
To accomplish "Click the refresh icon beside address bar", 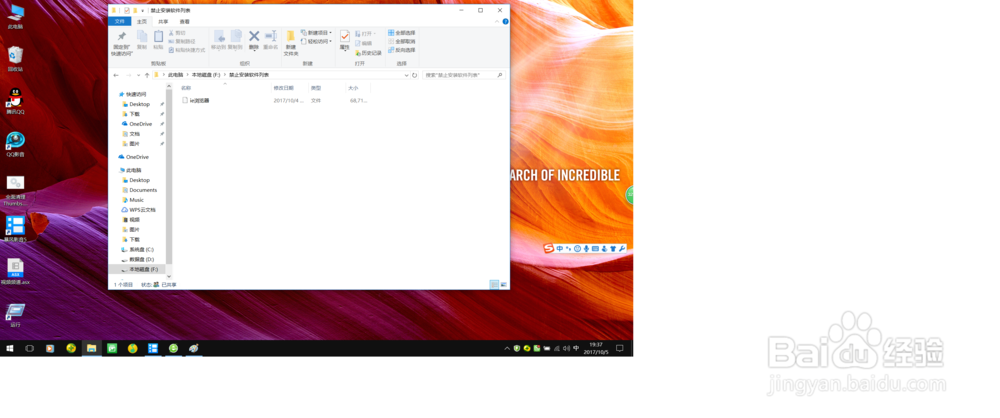I will 415,75.
